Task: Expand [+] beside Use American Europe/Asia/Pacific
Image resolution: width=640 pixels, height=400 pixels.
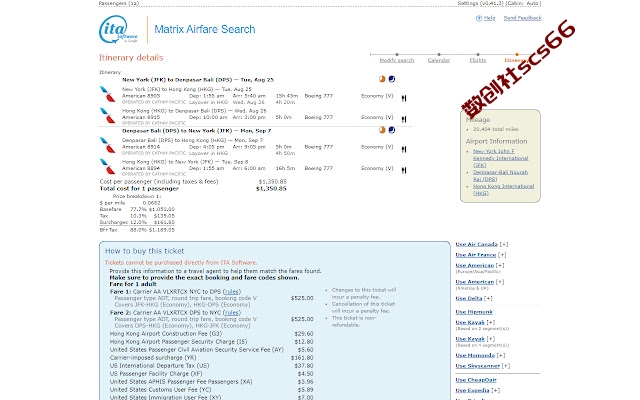Action: tap(500, 266)
